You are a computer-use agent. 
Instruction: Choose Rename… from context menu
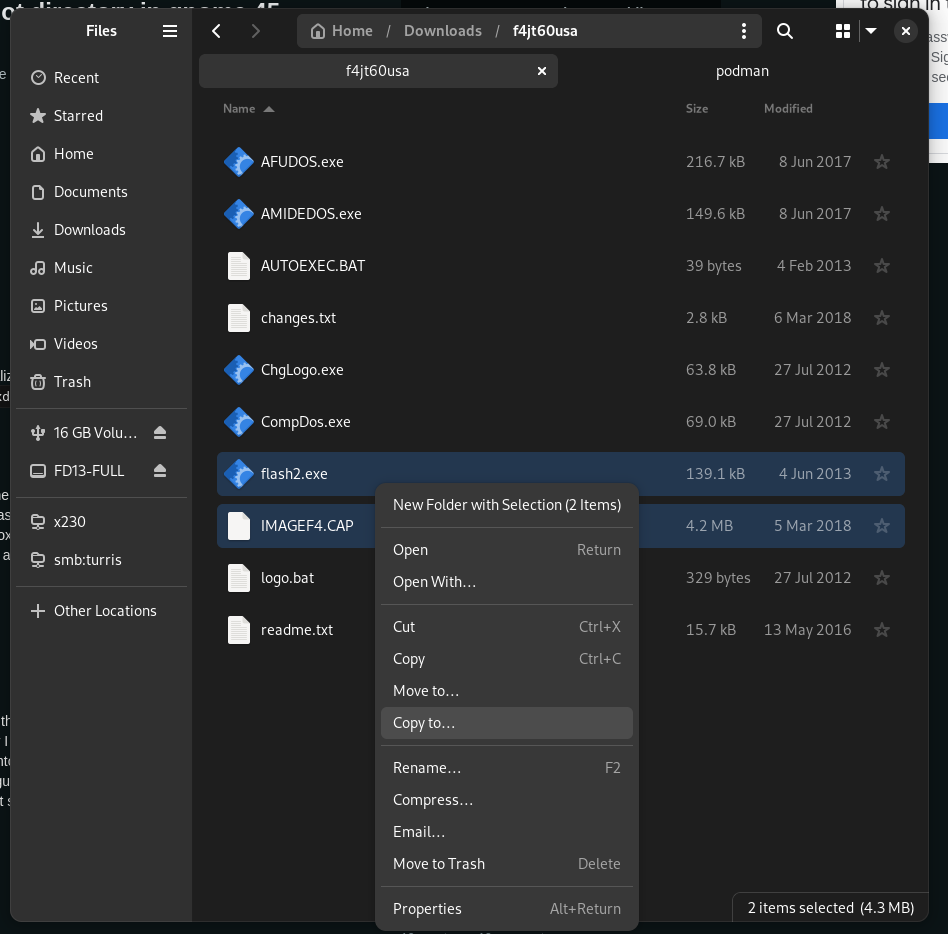[507, 768]
